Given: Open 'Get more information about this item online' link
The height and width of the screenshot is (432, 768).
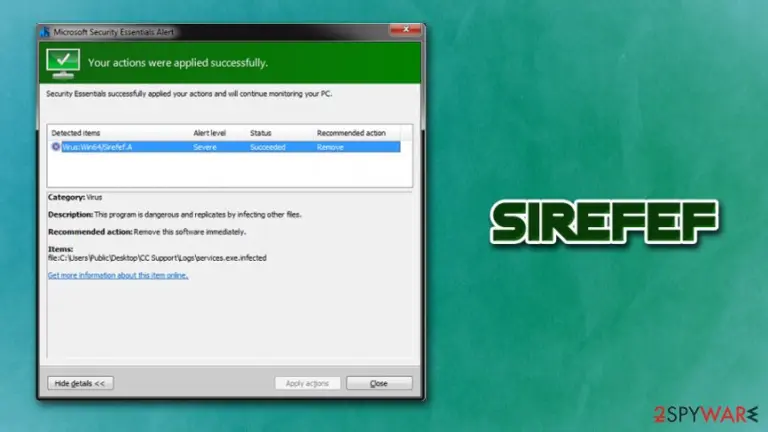Looking at the screenshot, I should [x=118, y=275].
